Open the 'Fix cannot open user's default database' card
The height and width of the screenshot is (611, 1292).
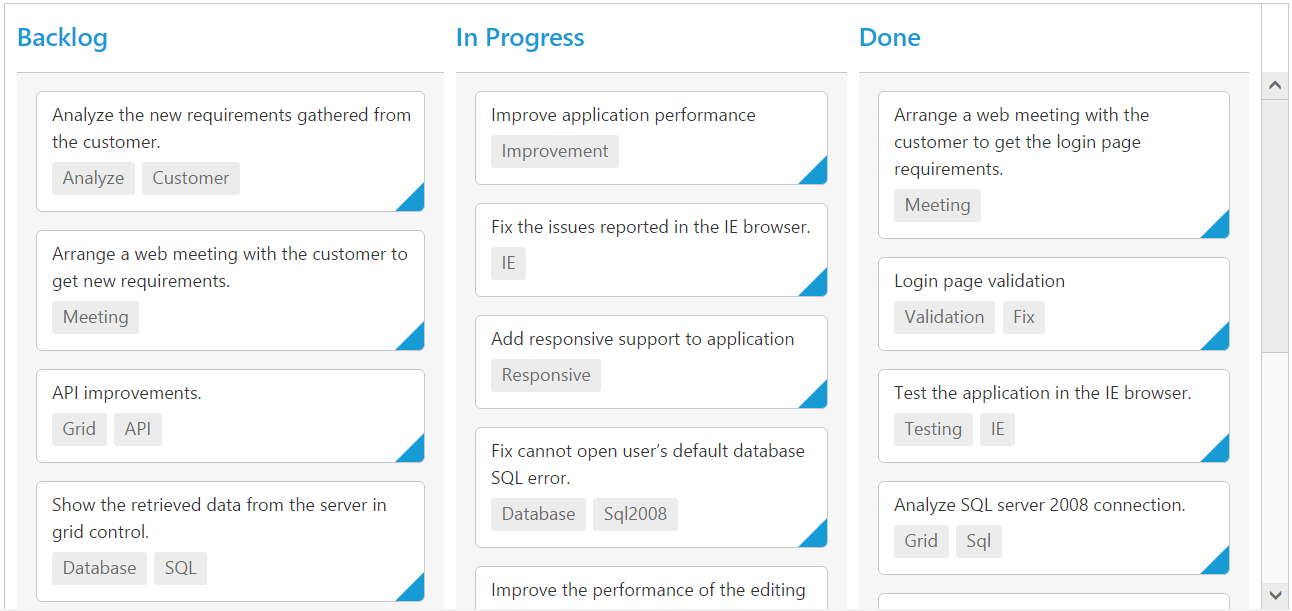[x=648, y=464]
